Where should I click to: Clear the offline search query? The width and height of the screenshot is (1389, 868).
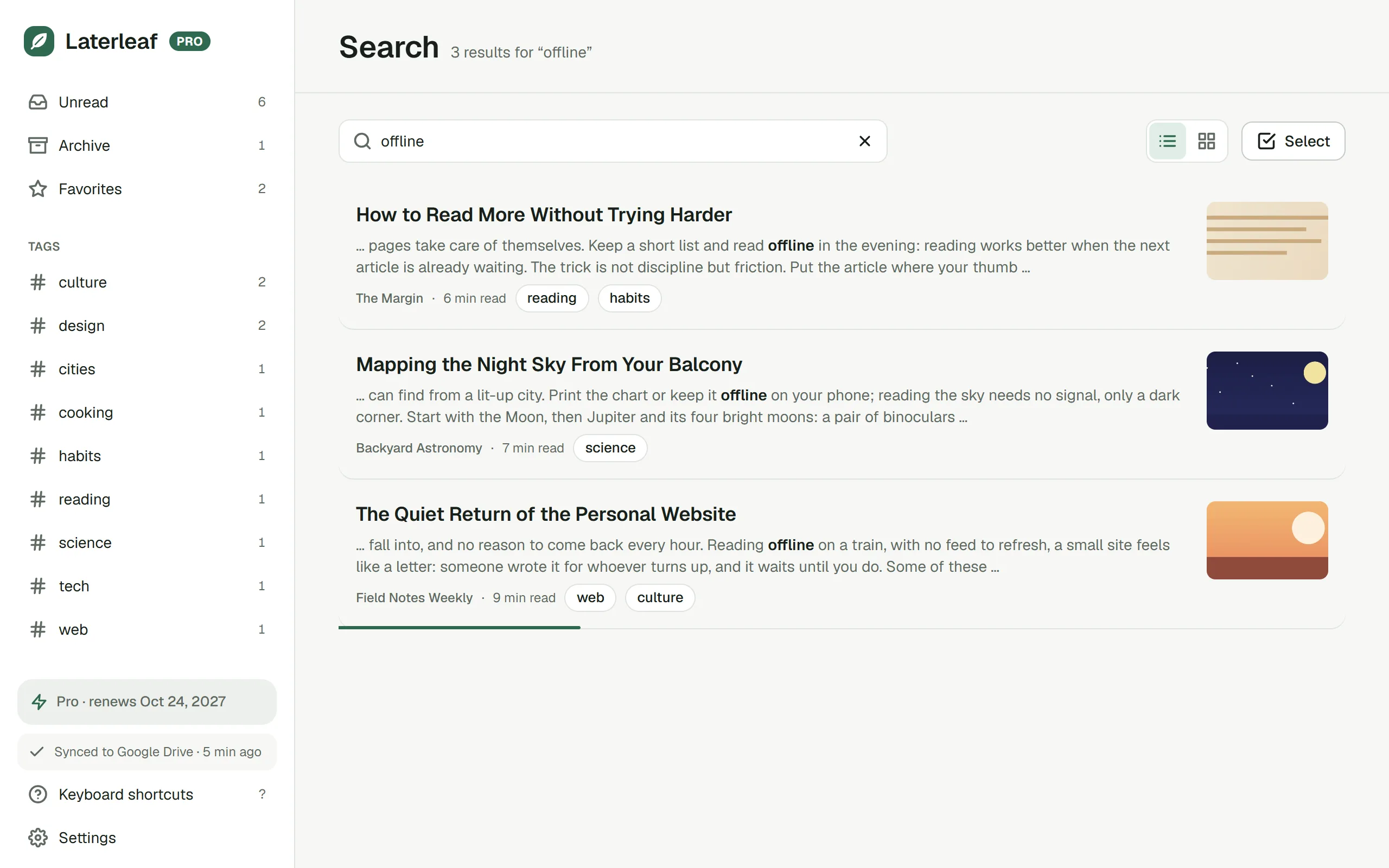864,141
